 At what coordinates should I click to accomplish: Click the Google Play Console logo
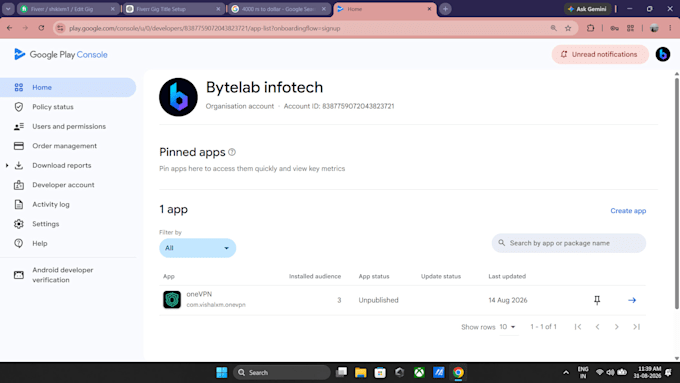pos(61,54)
